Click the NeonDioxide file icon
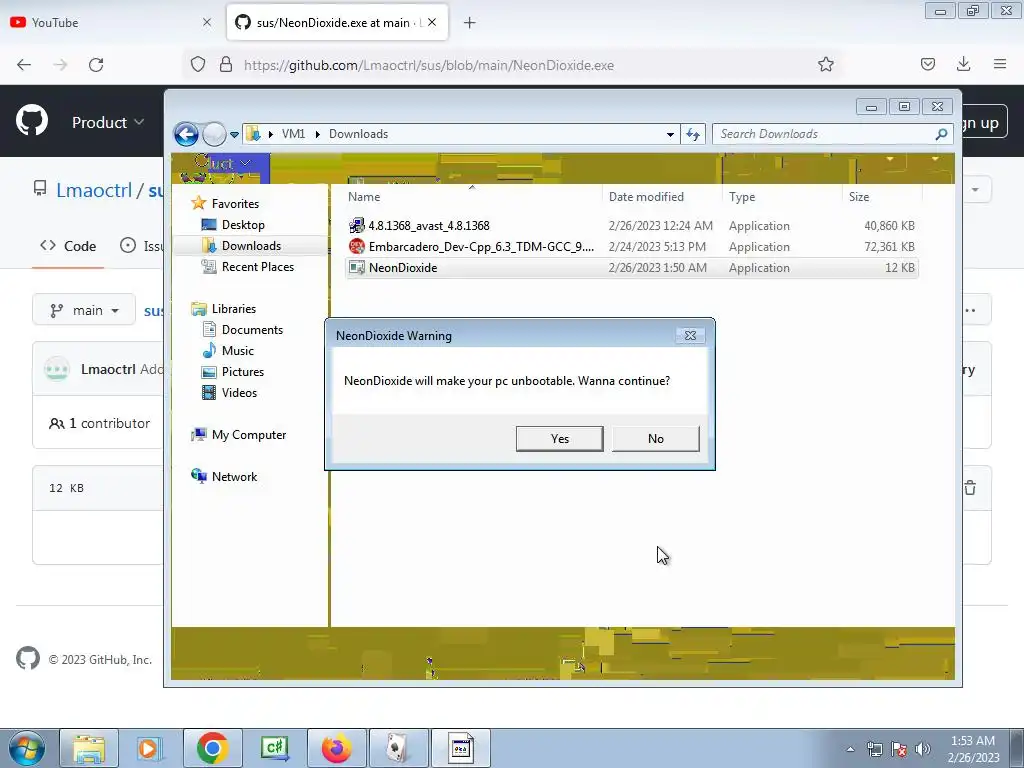Viewport: 1024px width, 768px height. point(357,268)
